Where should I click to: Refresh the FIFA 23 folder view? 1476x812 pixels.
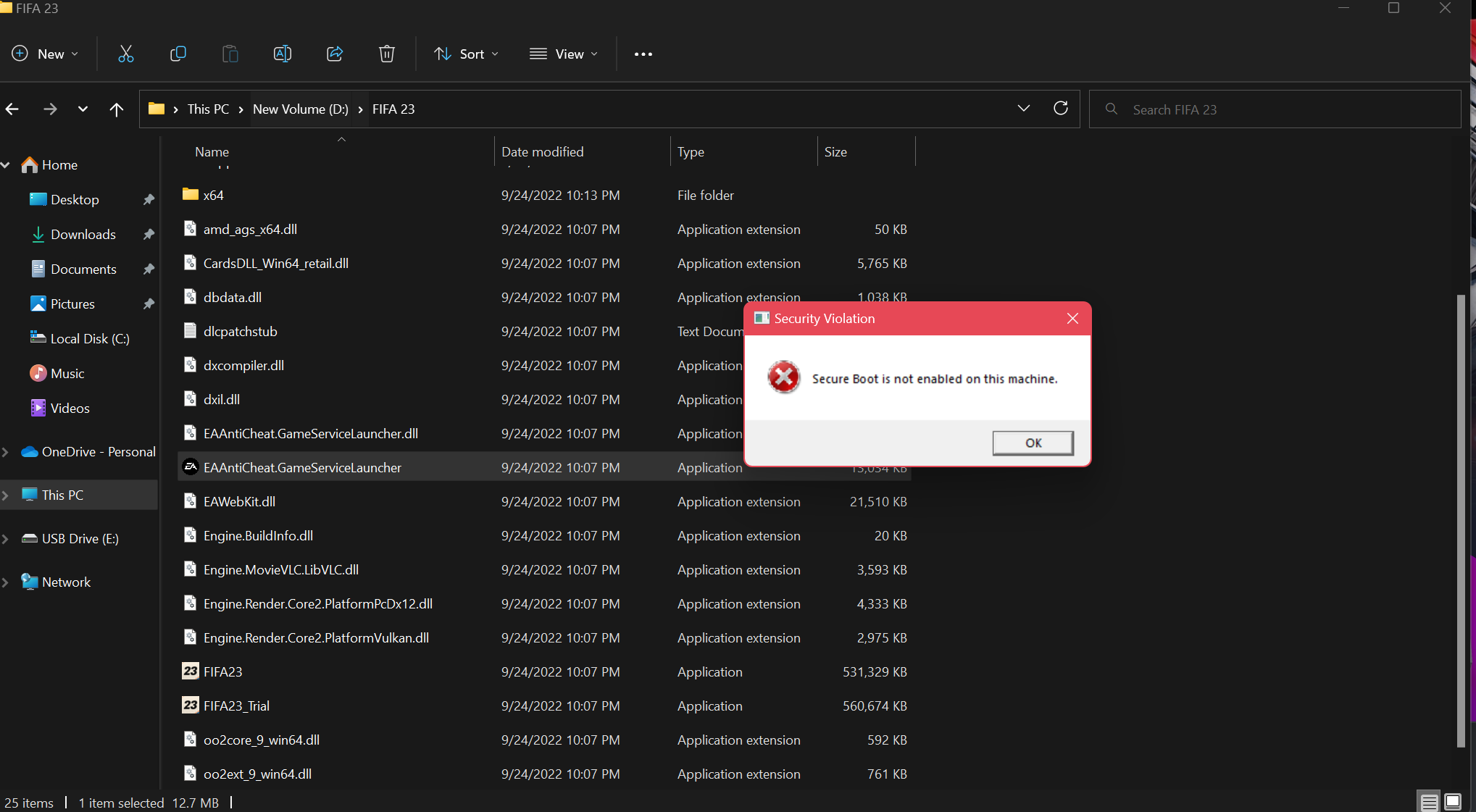point(1060,109)
